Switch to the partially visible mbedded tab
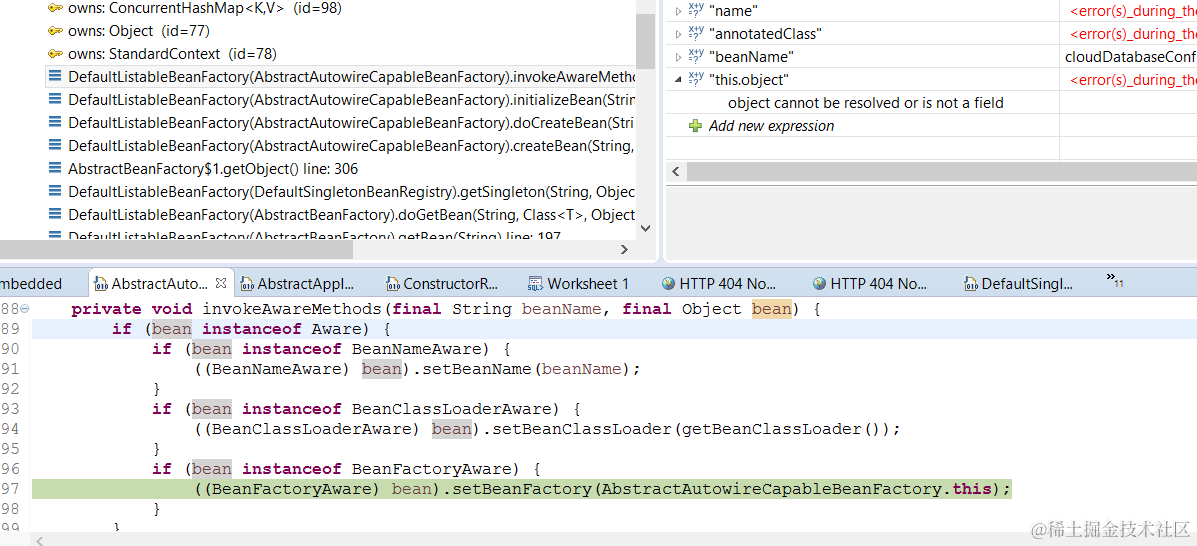This screenshot has width=1197, height=546. pos(31,284)
